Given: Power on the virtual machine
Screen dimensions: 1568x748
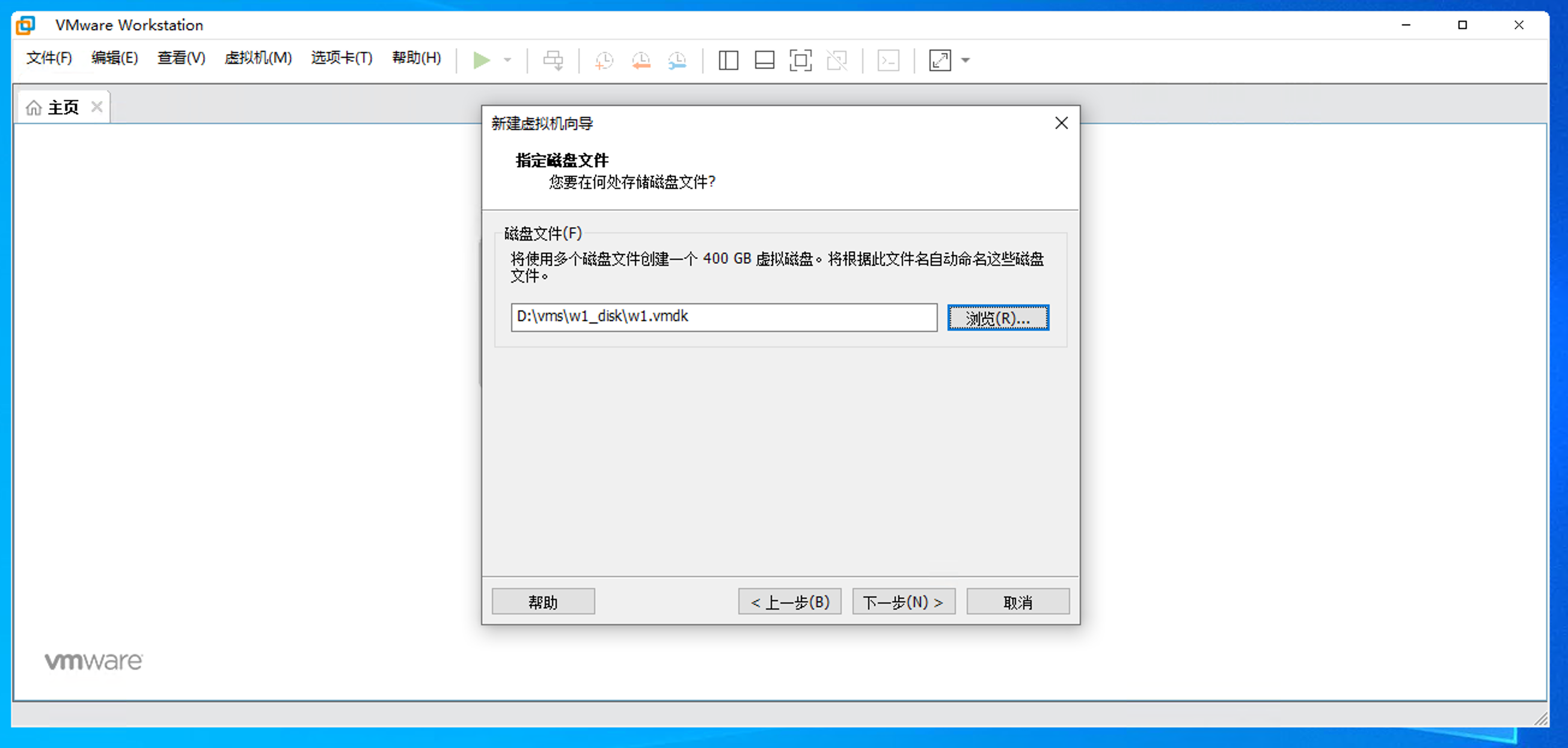Looking at the screenshot, I should (482, 60).
